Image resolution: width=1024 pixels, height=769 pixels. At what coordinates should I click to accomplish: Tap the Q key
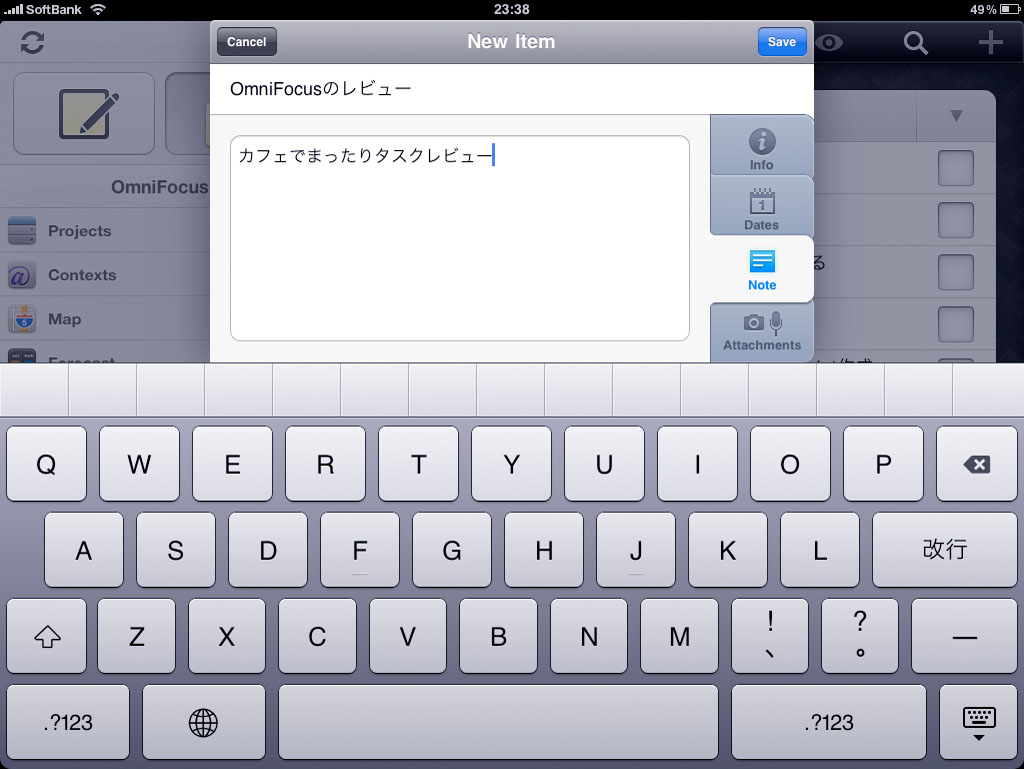(46, 464)
